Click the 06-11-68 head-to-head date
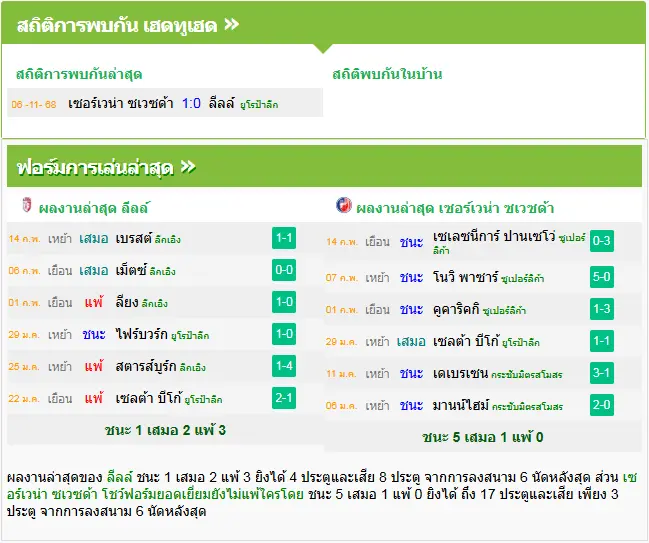 tap(34, 104)
